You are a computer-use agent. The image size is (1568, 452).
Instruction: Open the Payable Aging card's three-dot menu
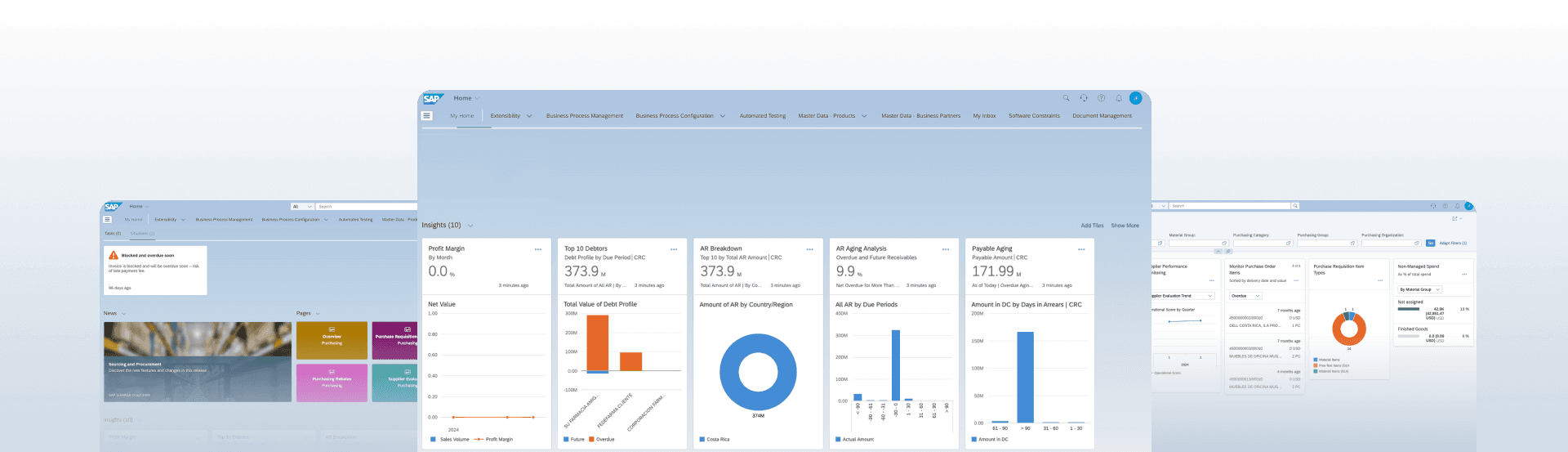click(x=1081, y=249)
